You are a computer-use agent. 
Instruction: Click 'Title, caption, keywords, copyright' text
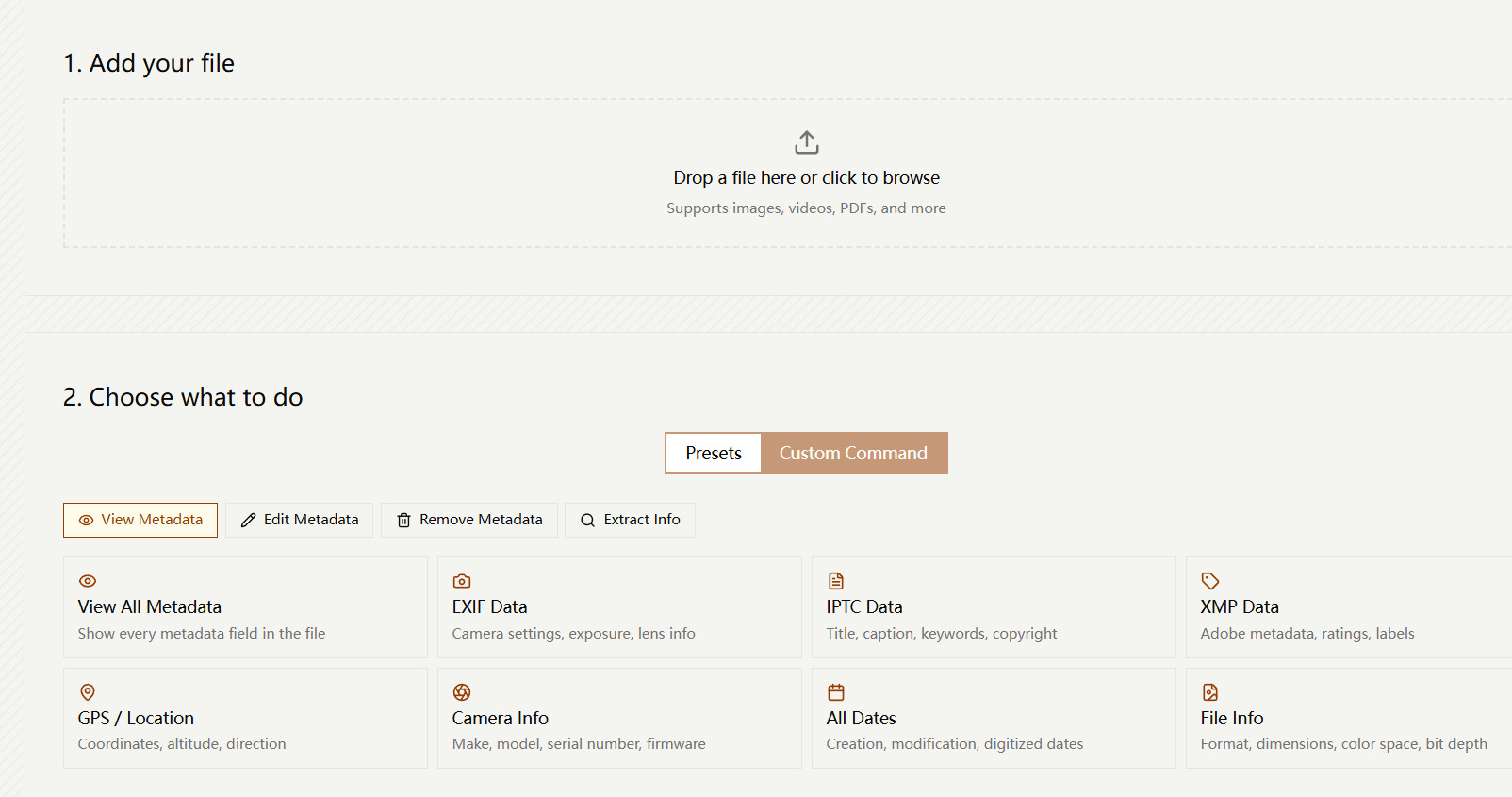[942, 634]
